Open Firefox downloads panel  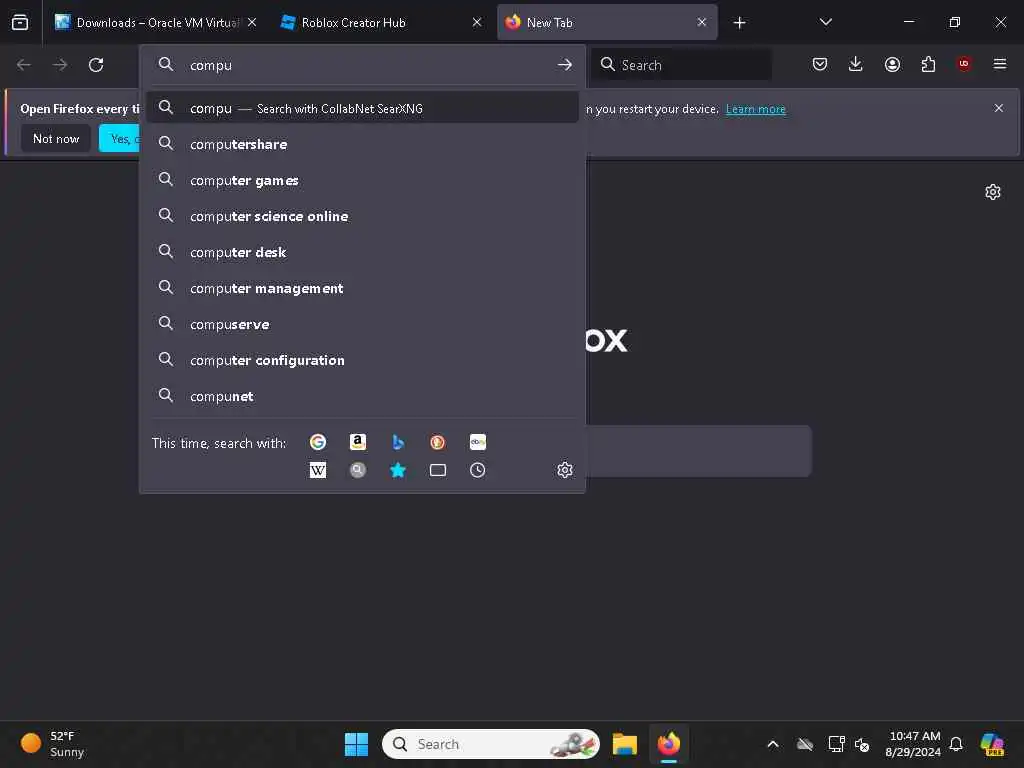pyautogui.click(x=856, y=64)
